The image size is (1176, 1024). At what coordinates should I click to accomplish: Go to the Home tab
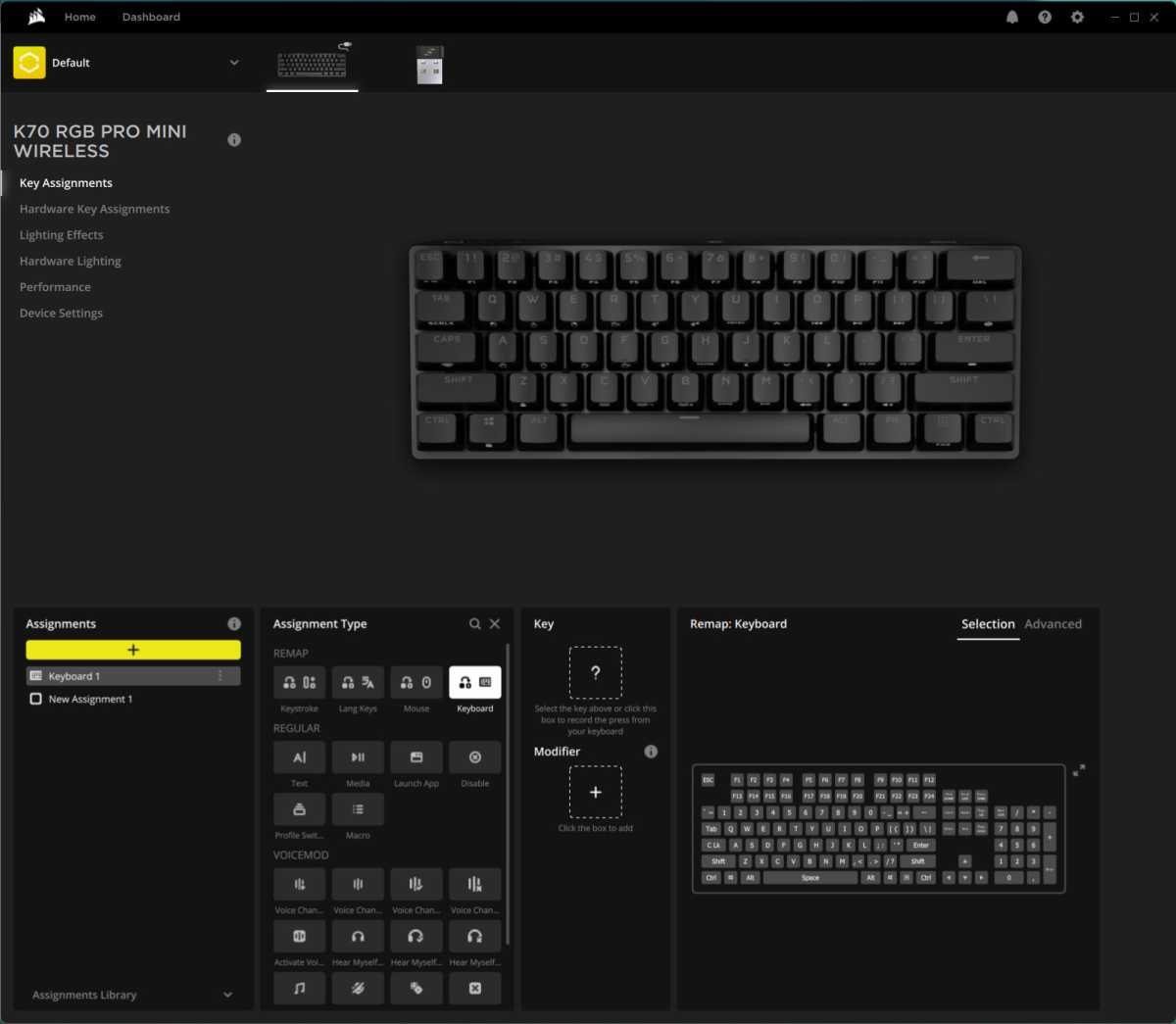[80, 17]
